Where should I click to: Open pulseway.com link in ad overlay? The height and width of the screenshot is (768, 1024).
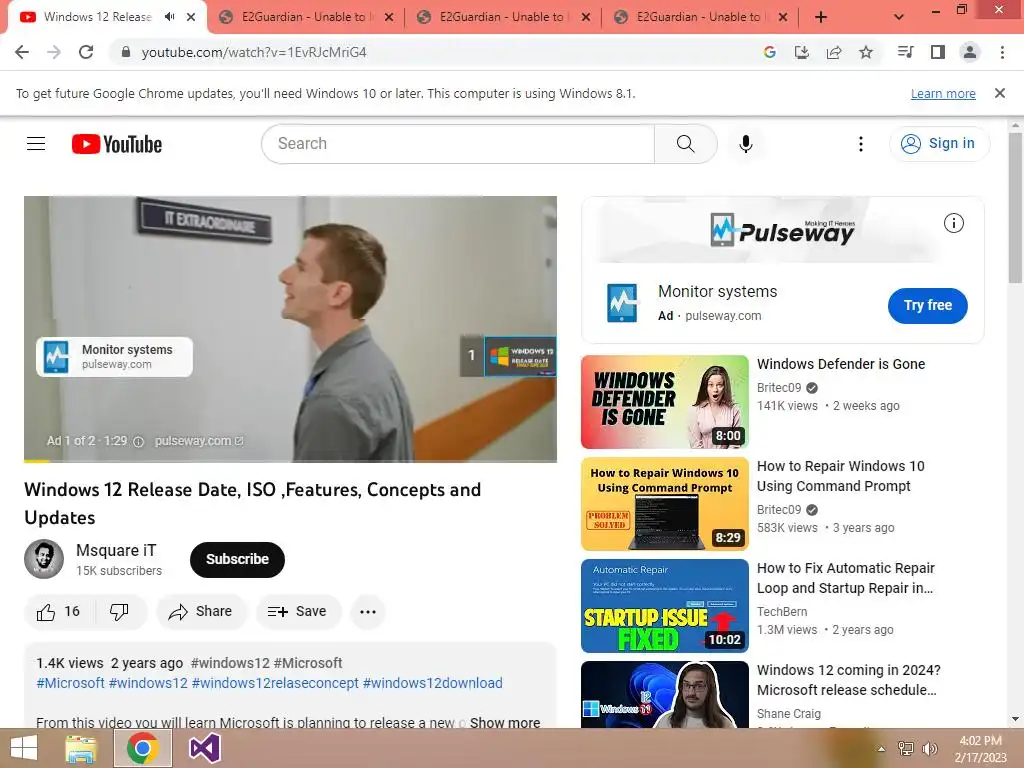pyautogui.click(x=199, y=441)
